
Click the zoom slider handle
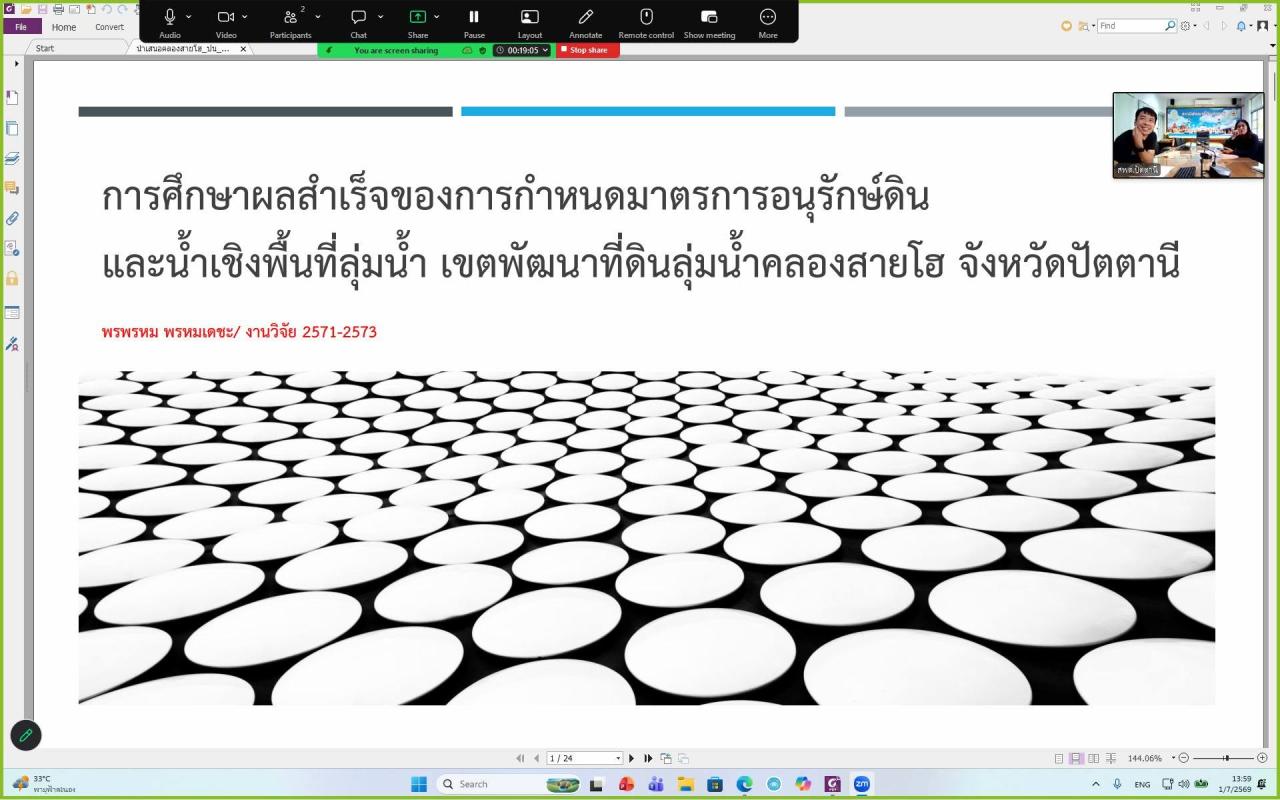[1226, 758]
